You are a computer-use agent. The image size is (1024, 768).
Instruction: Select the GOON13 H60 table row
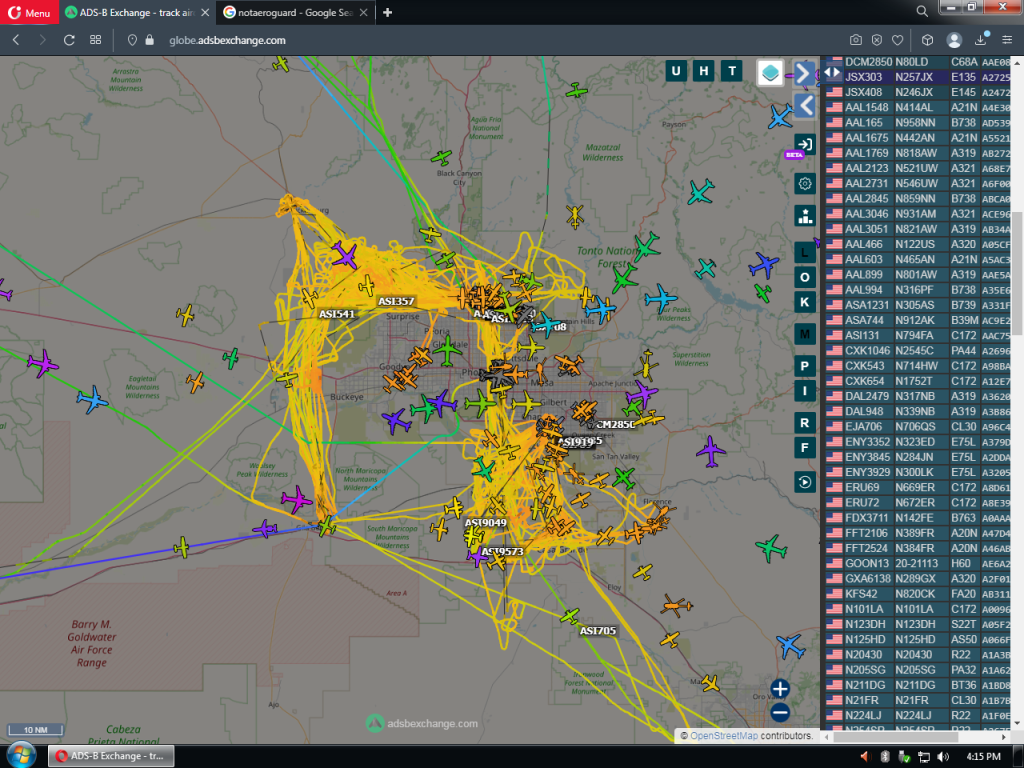pyautogui.click(x=917, y=563)
